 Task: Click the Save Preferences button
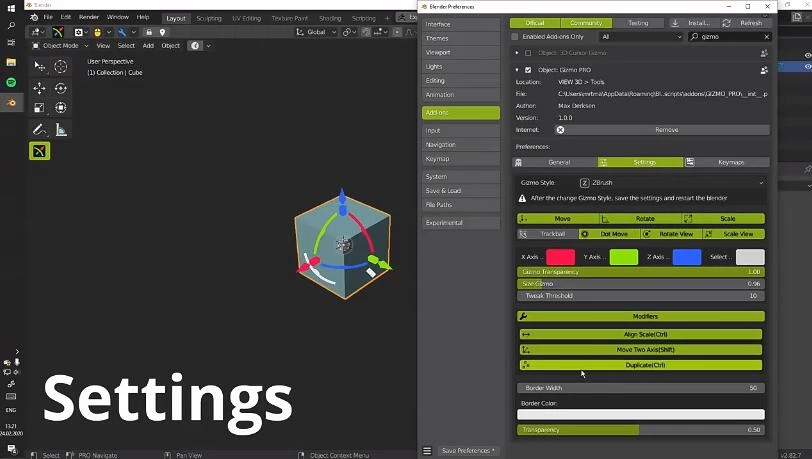tap(468, 451)
